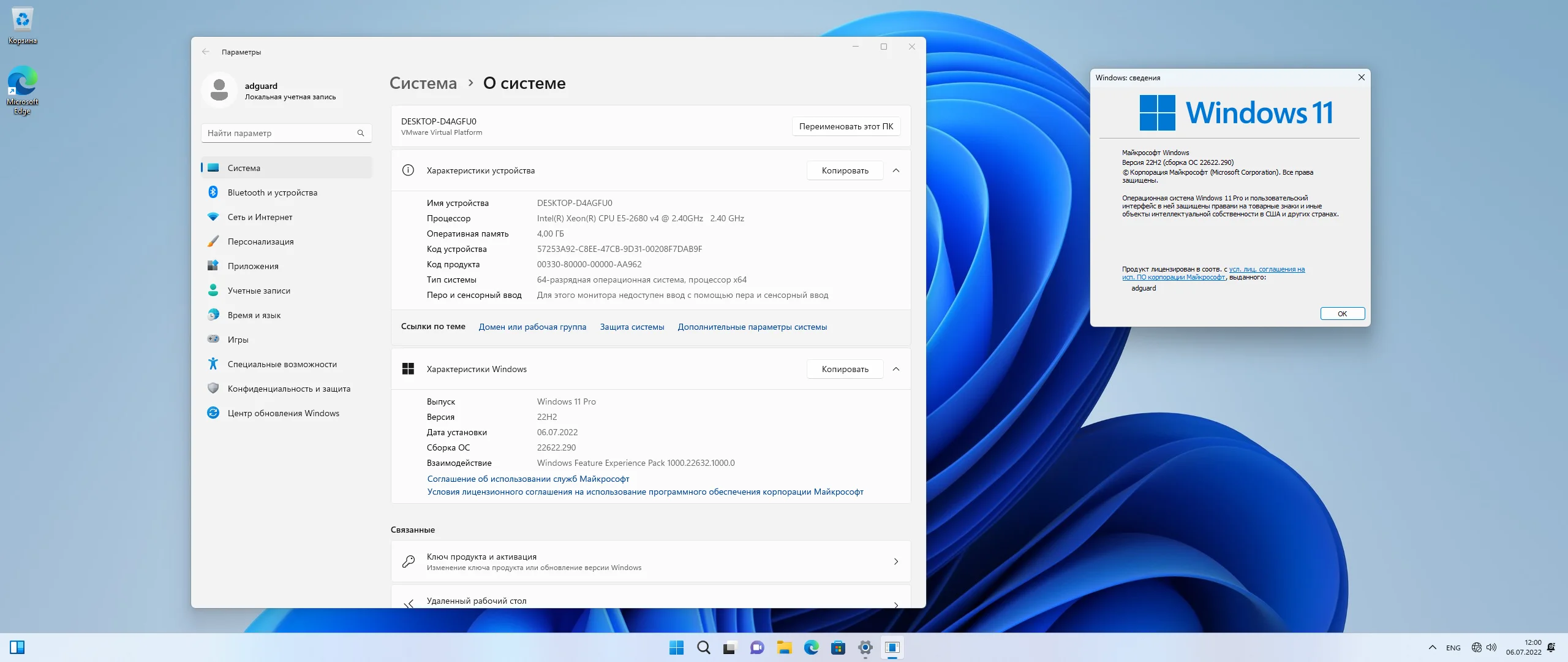The image size is (1568, 662).
Task: Switch to Время и язык category
Action: pyautogui.click(x=254, y=315)
